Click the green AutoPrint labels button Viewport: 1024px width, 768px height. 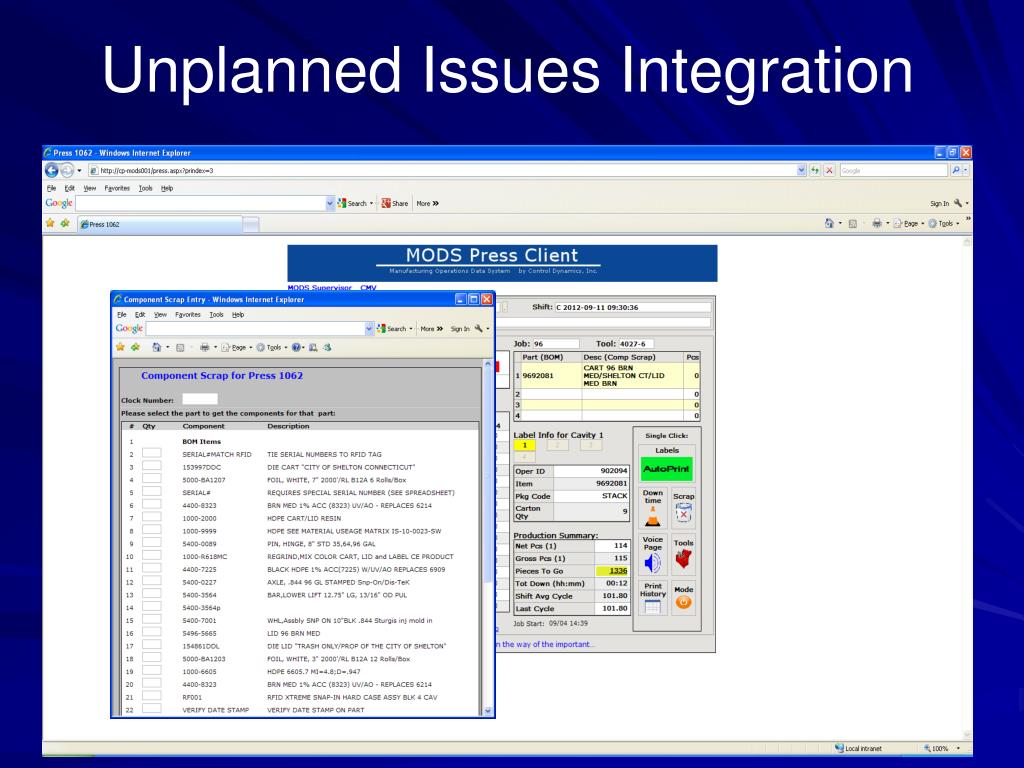coord(666,468)
